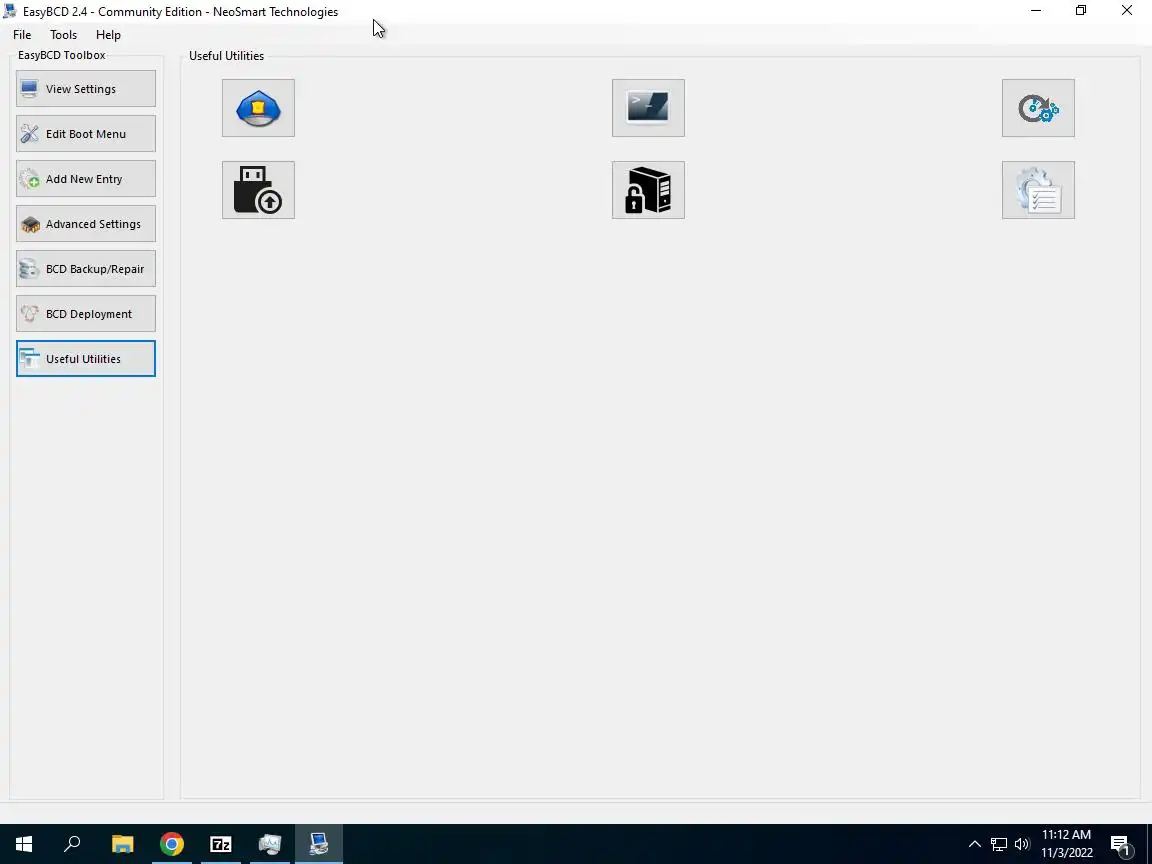Open the gears refresh utility icon
Viewport: 1152px width, 864px height.
click(x=1037, y=108)
